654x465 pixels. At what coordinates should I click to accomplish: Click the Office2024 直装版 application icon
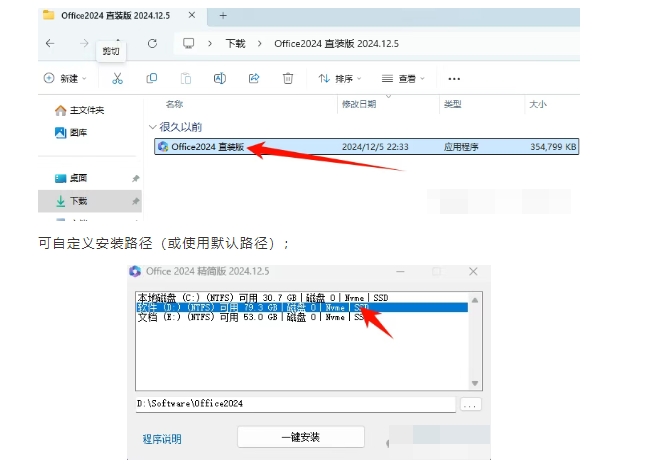coord(163,147)
